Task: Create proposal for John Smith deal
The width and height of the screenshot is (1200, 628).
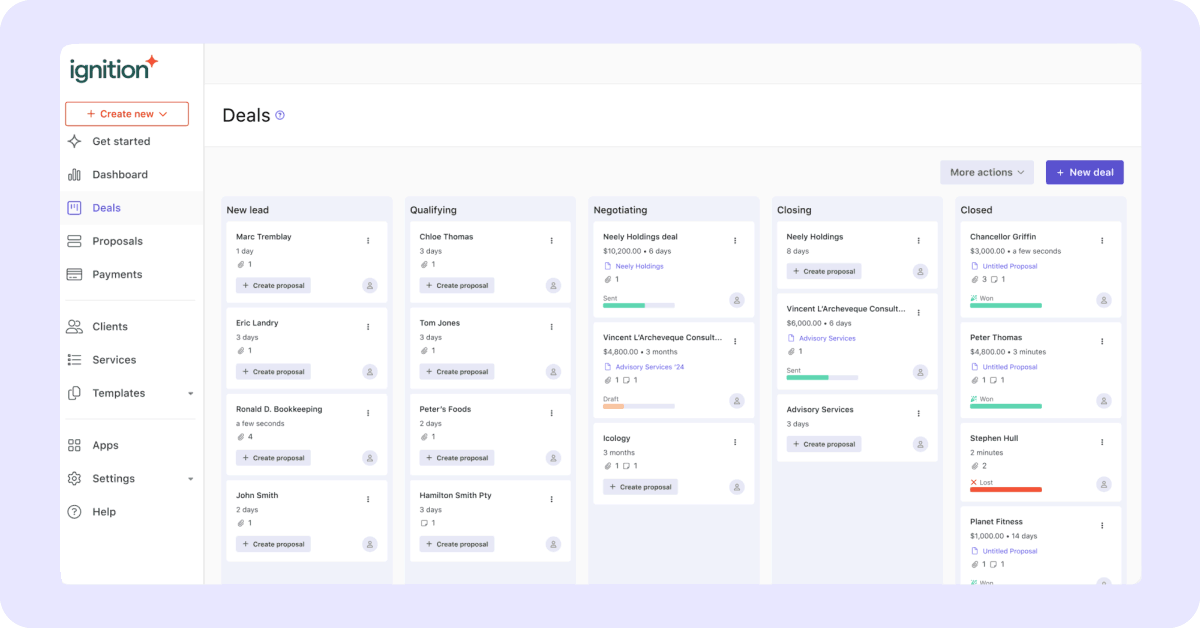Action: 273,544
